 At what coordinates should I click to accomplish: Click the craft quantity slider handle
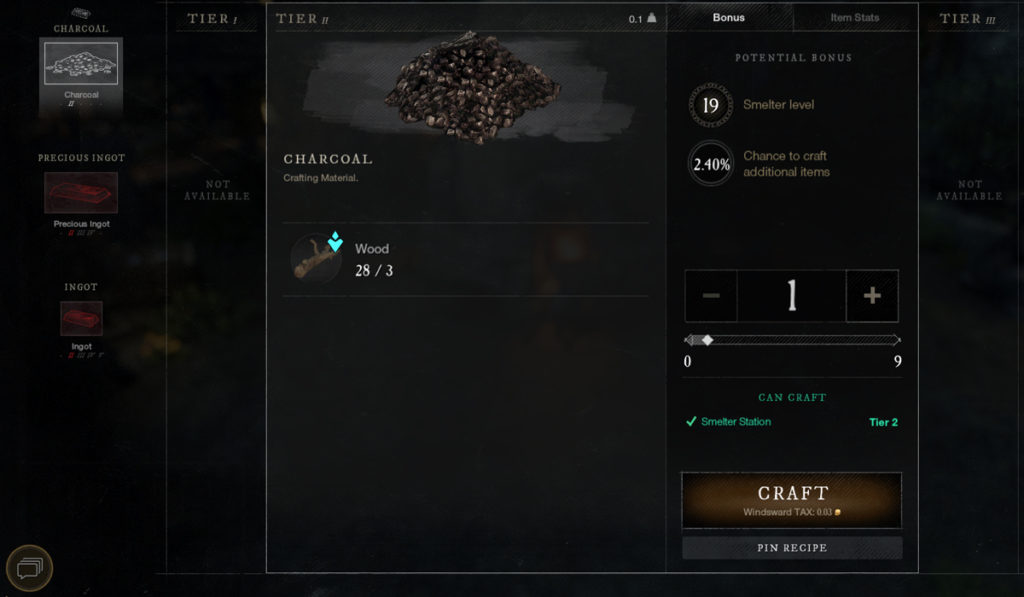tap(707, 340)
